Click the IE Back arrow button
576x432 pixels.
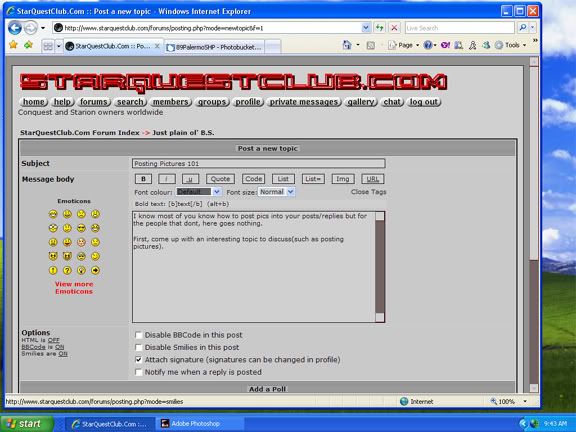coord(15,28)
